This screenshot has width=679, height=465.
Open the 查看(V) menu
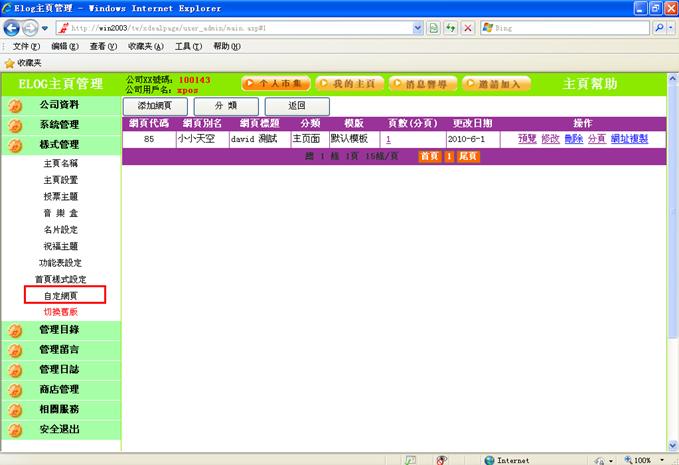(x=105, y=46)
